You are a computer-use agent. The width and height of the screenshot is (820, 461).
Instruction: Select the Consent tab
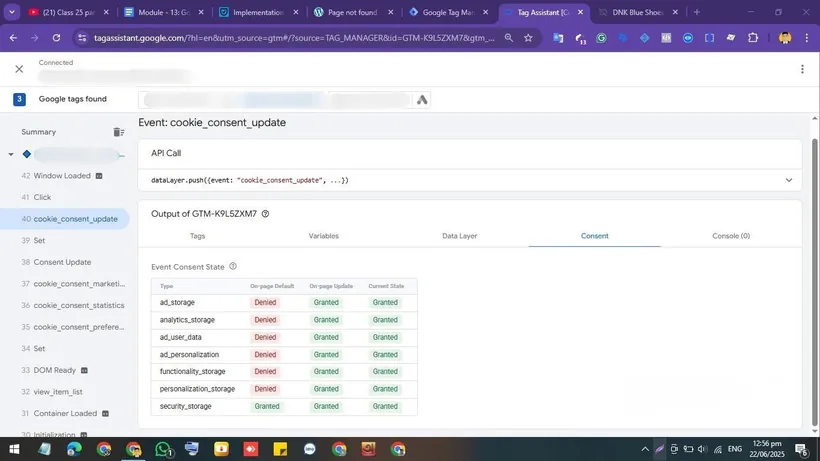click(594, 236)
